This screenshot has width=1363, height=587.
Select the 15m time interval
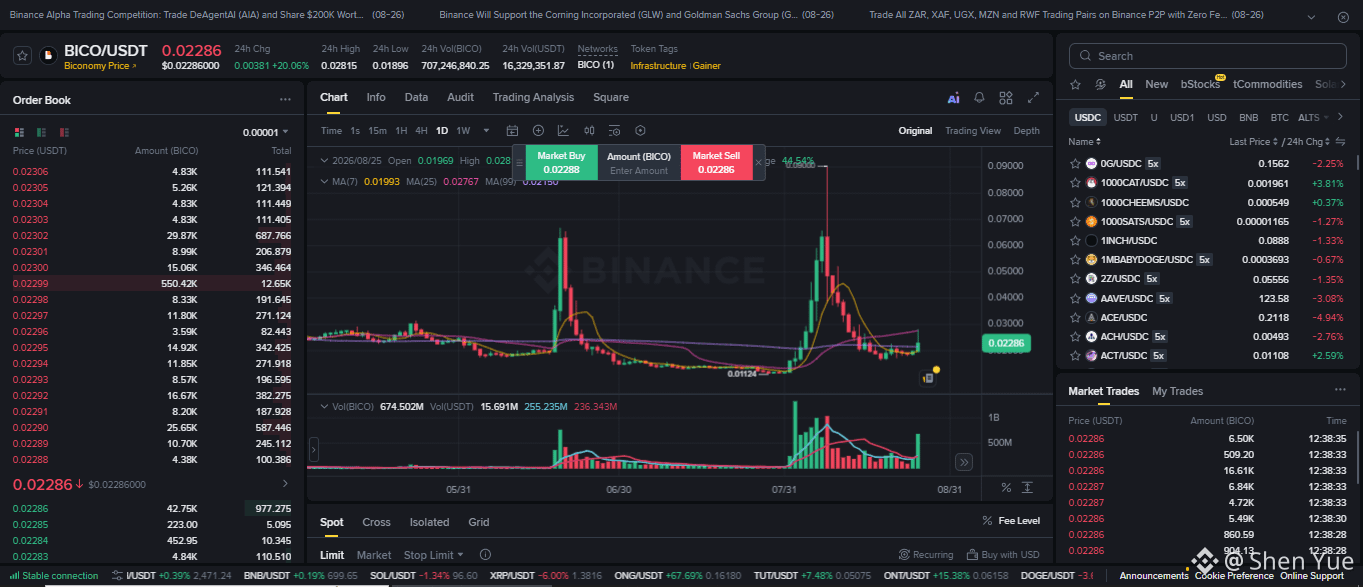pos(377,131)
